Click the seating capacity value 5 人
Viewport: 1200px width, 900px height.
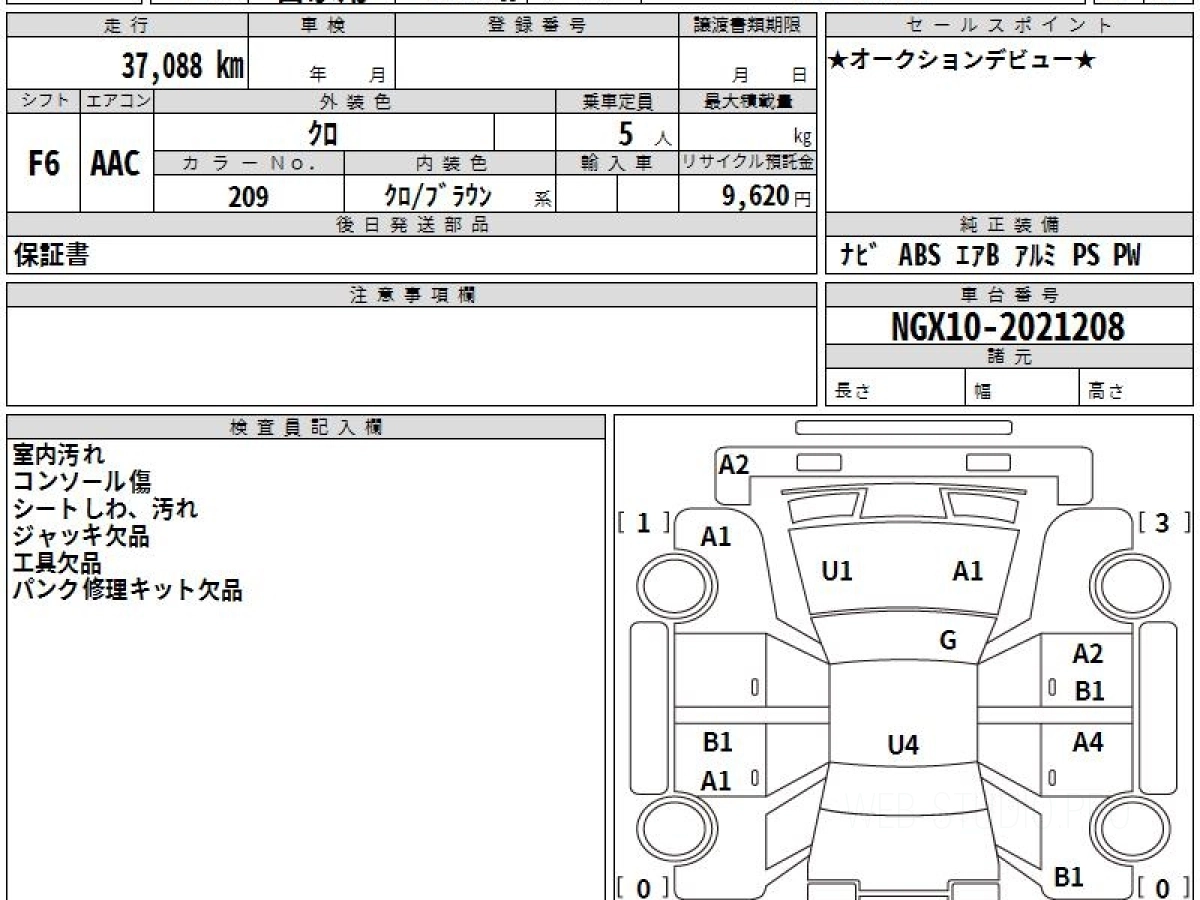click(x=643, y=134)
